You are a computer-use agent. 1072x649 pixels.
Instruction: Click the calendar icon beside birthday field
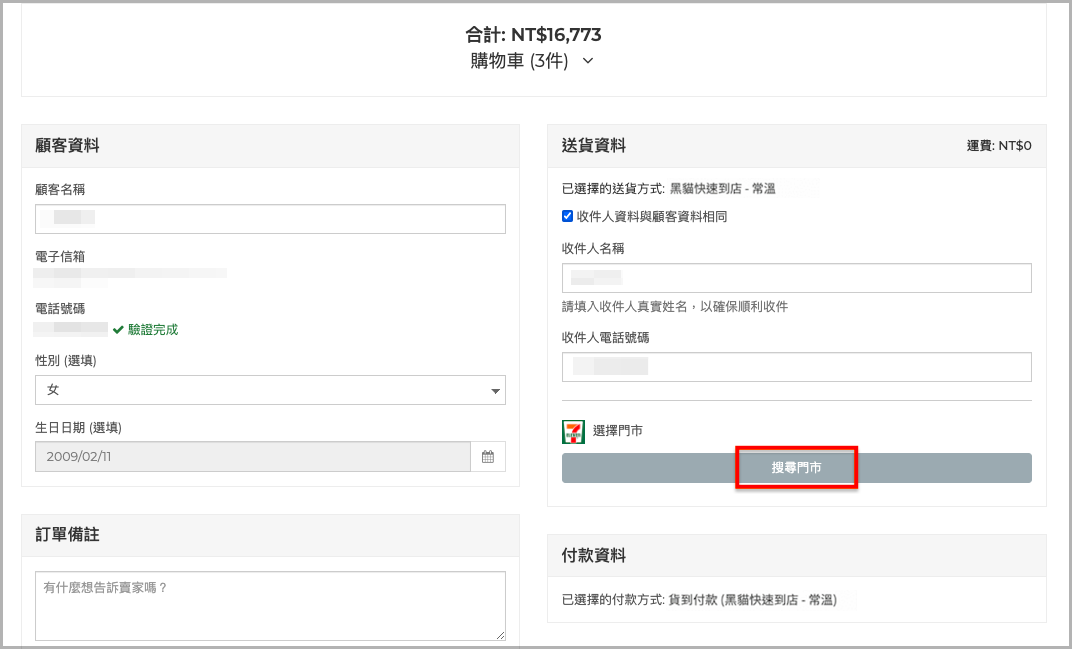click(x=487, y=457)
